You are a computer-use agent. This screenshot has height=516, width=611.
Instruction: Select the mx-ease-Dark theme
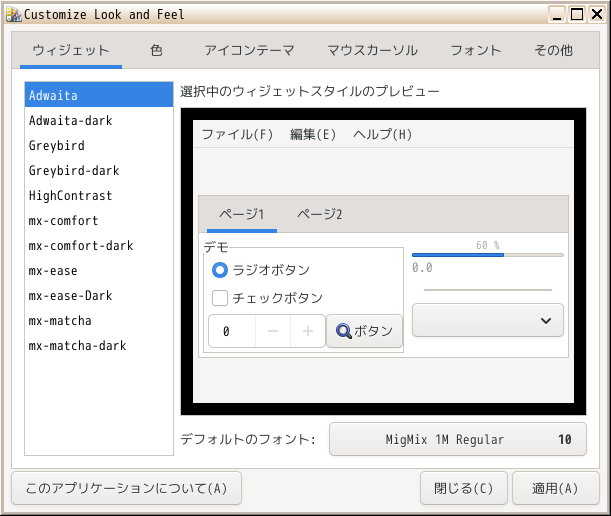(x=99, y=295)
